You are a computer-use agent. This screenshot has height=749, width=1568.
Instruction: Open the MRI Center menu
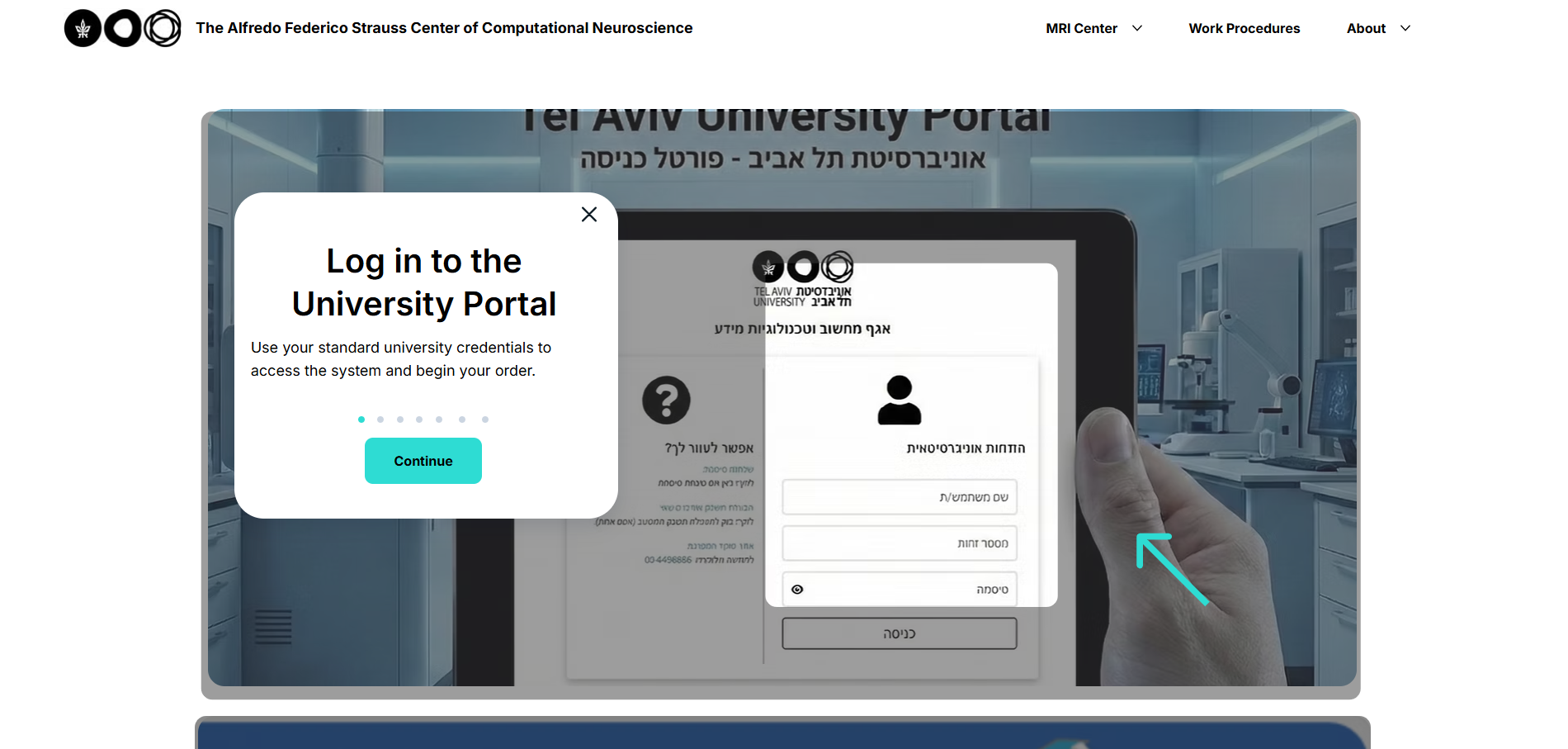[x=1081, y=28]
